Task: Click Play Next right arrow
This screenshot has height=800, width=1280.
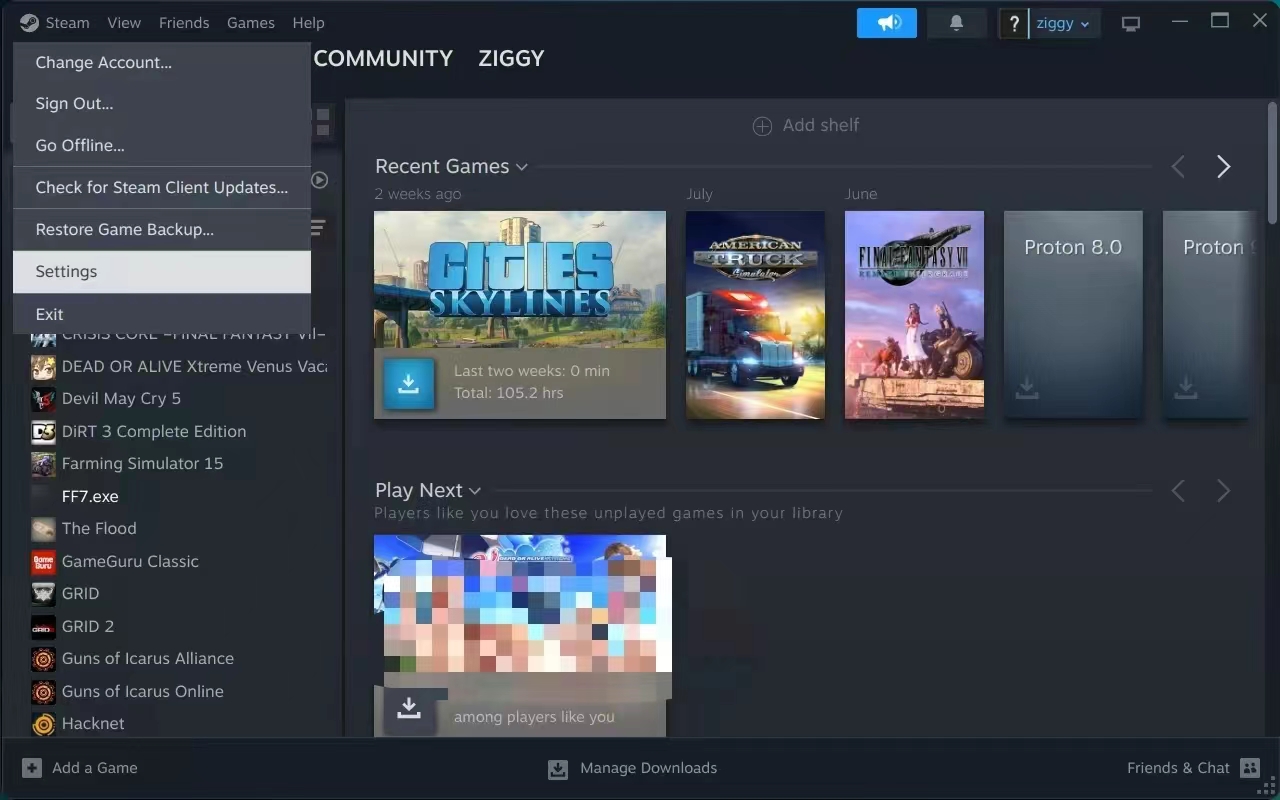Action: (1224, 491)
